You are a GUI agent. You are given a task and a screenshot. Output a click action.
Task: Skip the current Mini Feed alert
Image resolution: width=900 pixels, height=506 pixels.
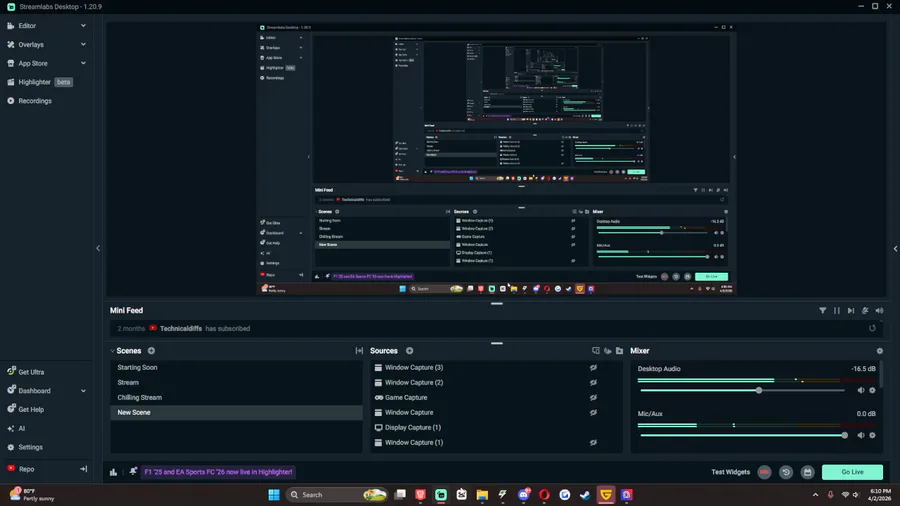click(851, 310)
